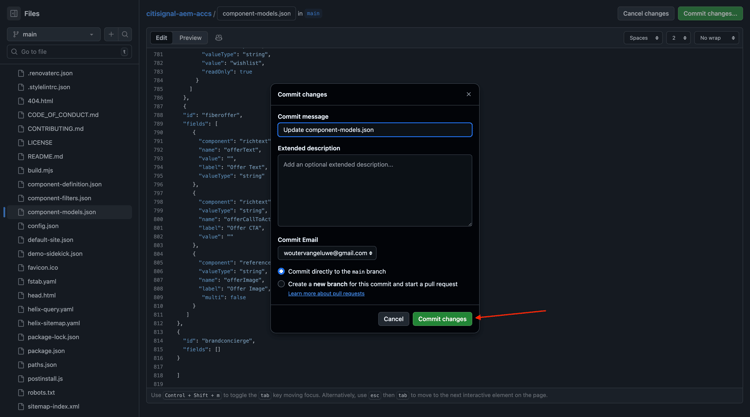
Task: Open the Spaces indent mode dropdown
Action: [x=643, y=38]
